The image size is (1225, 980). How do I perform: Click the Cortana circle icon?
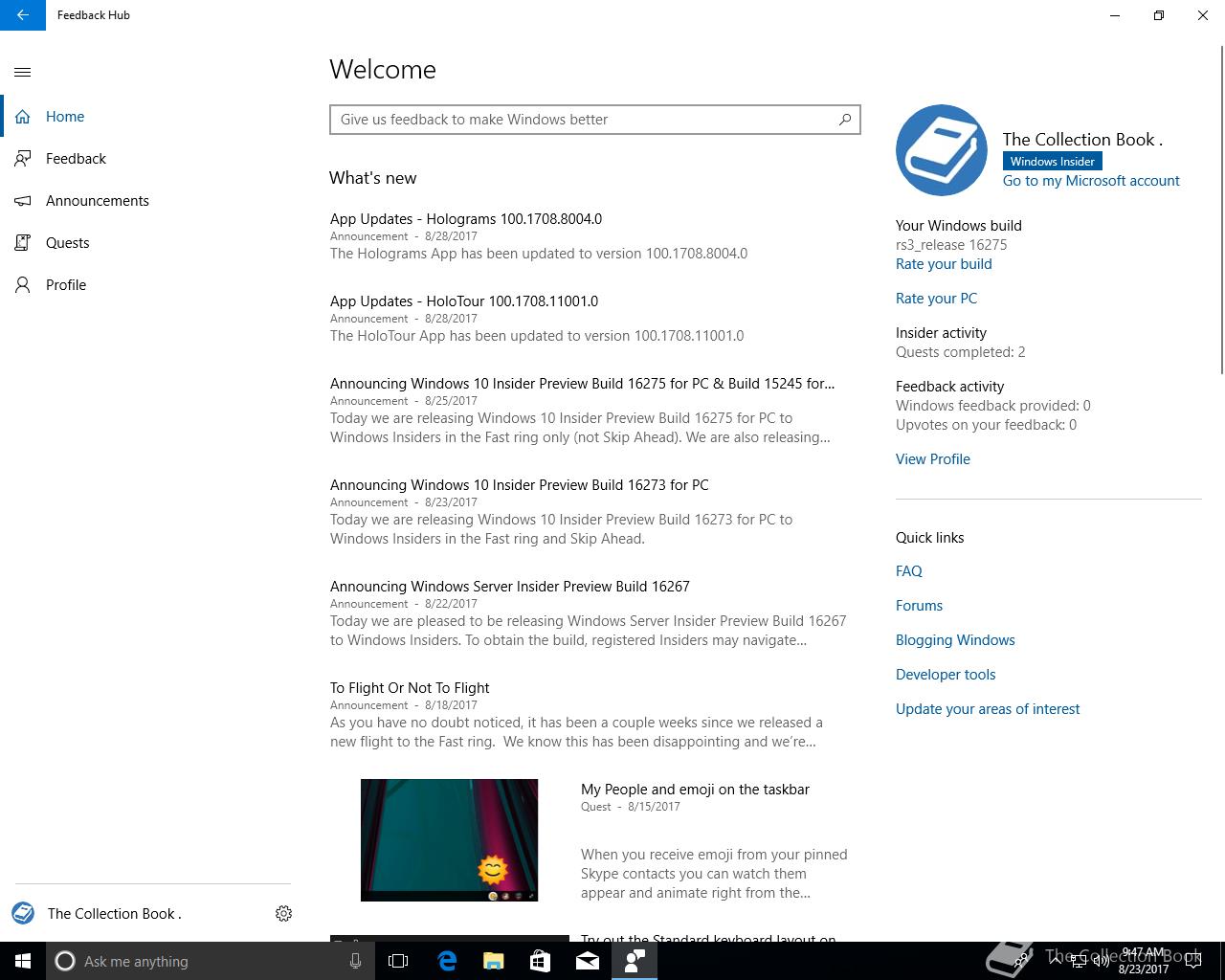65,961
